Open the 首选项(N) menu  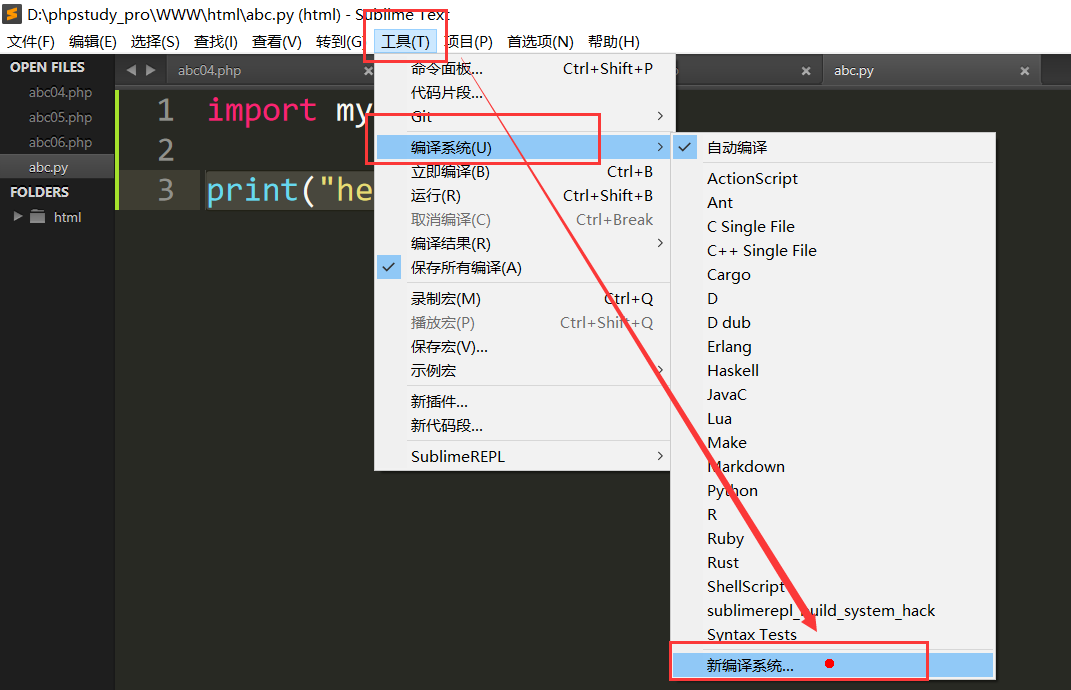pyautogui.click(x=538, y=41)
